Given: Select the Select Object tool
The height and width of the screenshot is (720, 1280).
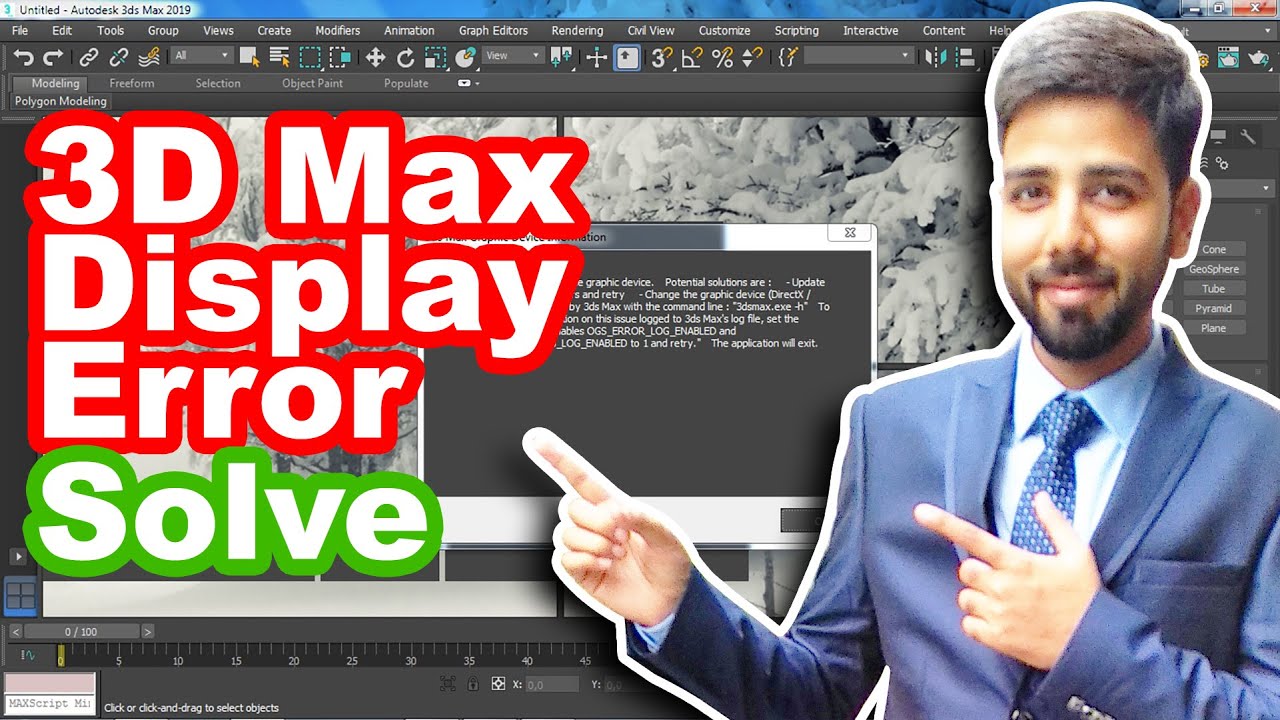Looking at the screenshot, I should click(x=250, y=57).
